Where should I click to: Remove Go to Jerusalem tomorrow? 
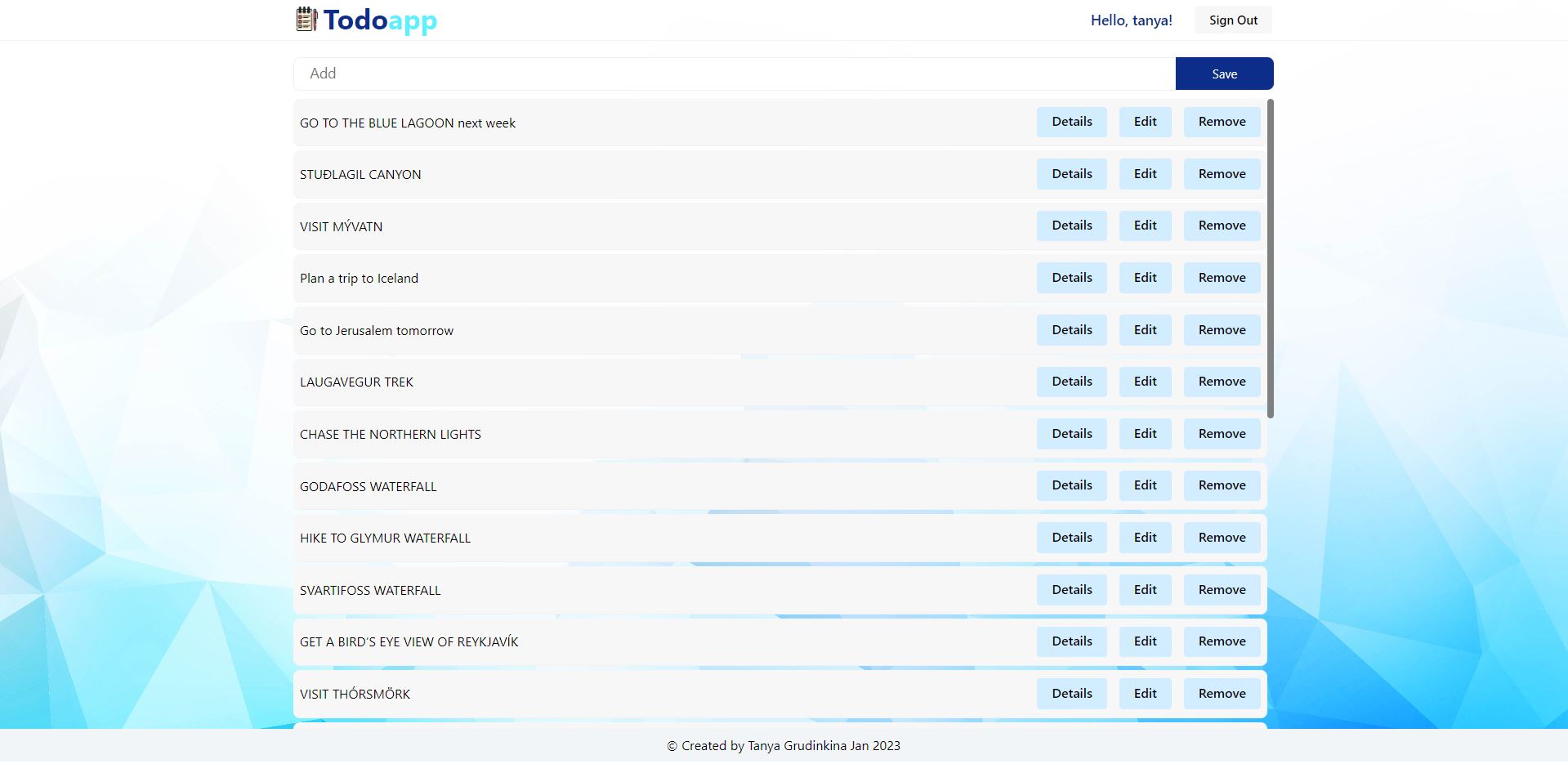[x=1222, y=330]
